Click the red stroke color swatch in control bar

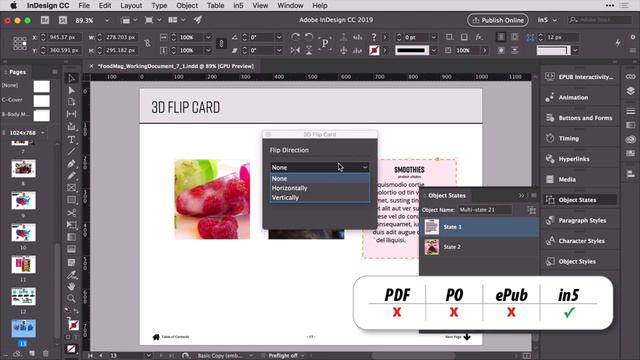tap(374, 51)
